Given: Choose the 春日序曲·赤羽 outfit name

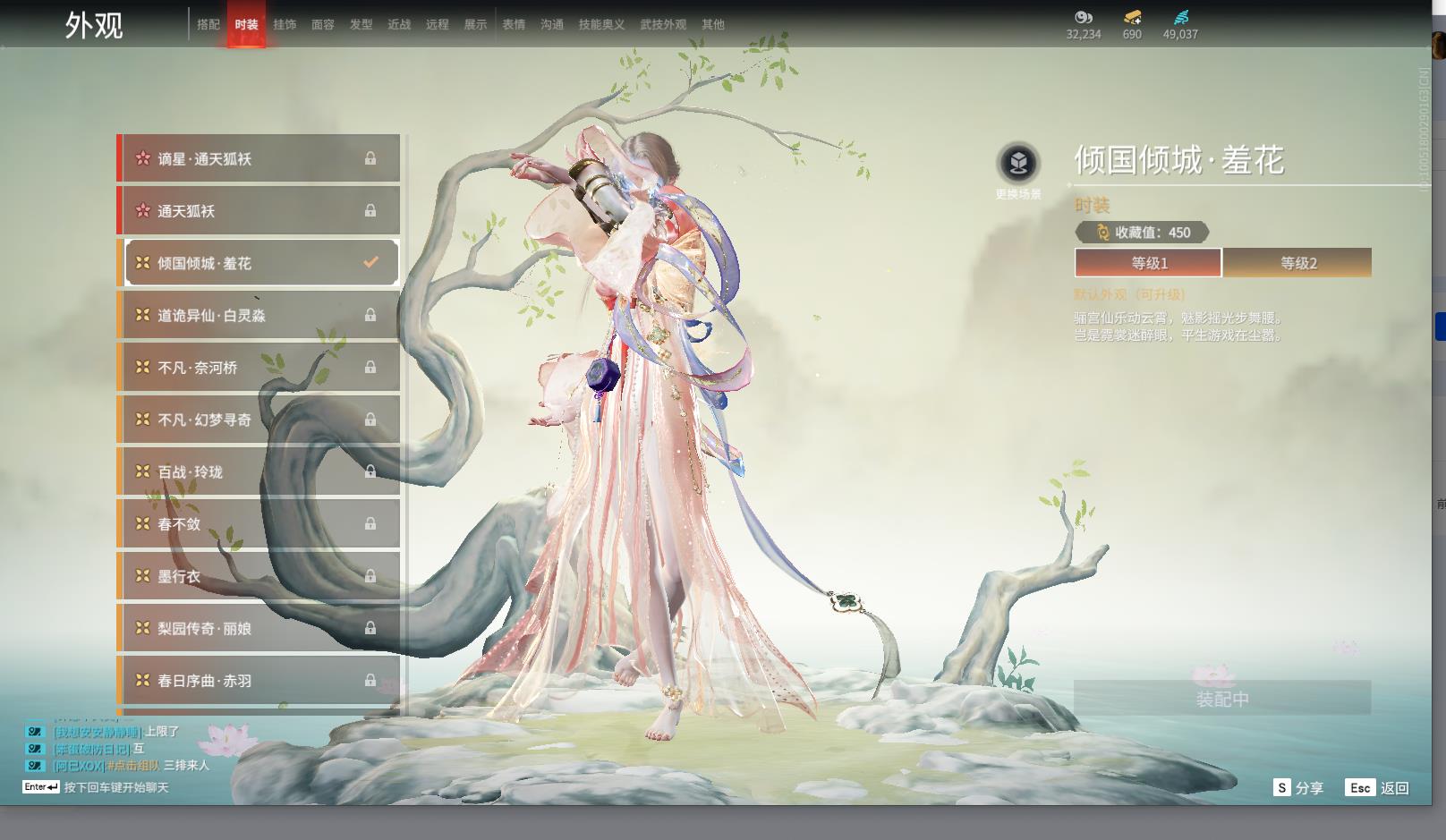Looking at the screenshot, I should click(205, 681).
